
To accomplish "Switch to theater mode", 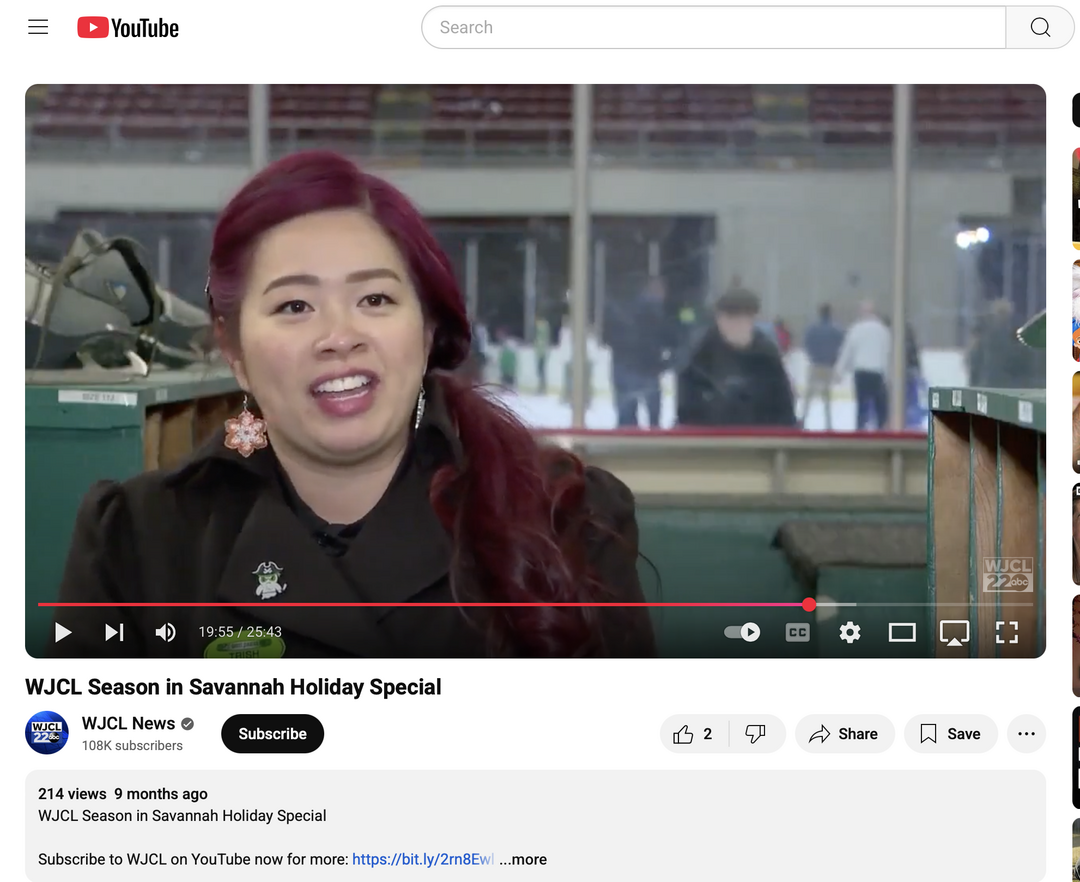I will click(902, 632).
